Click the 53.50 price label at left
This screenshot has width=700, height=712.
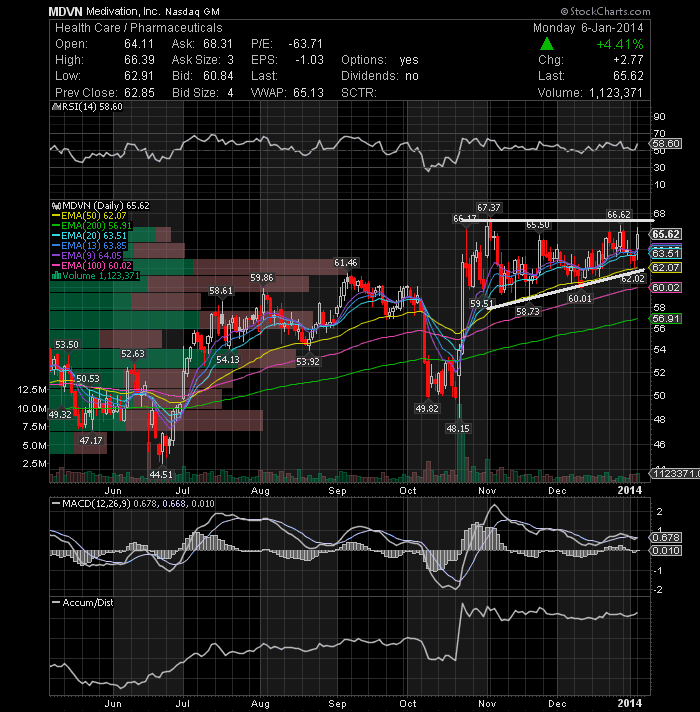click(67, 345)
